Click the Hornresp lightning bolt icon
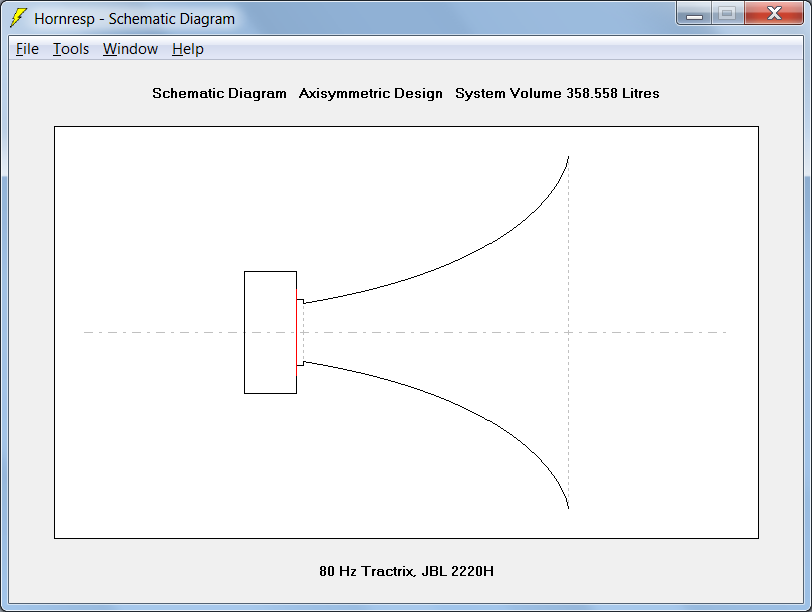 pyautogui.click(x=18, y=18)
